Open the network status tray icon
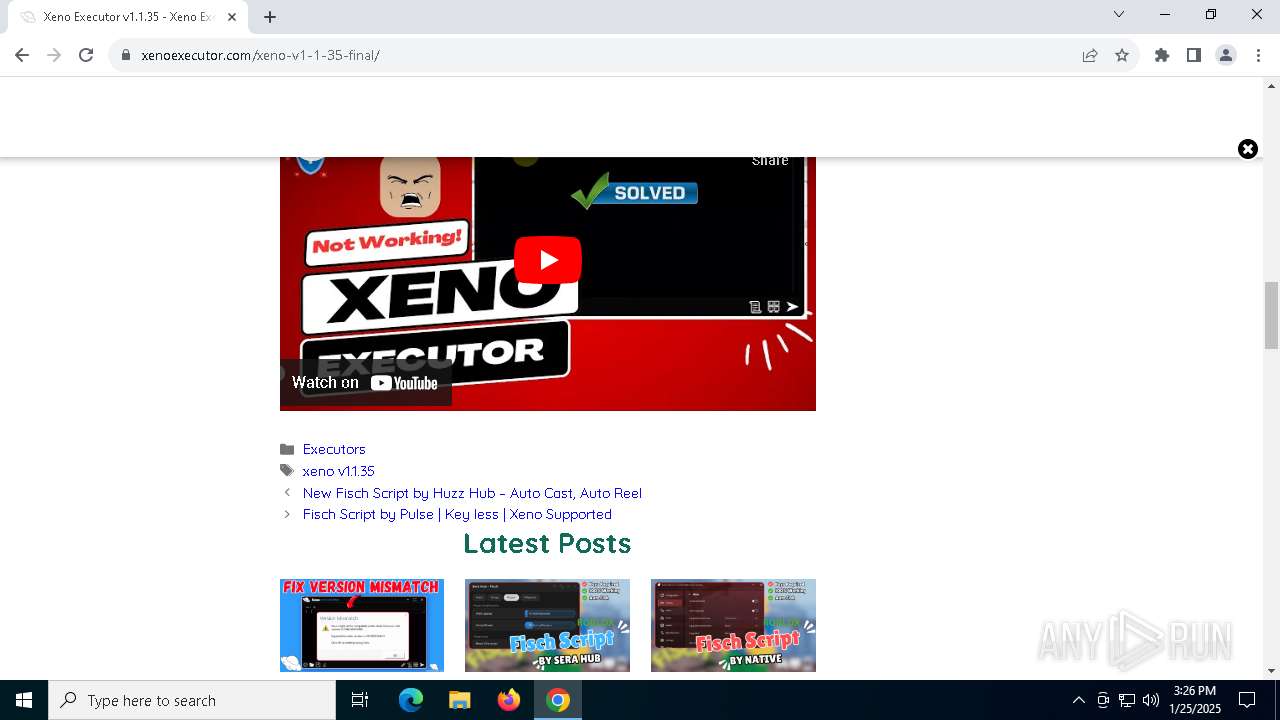 click(x=1127, y=700)
